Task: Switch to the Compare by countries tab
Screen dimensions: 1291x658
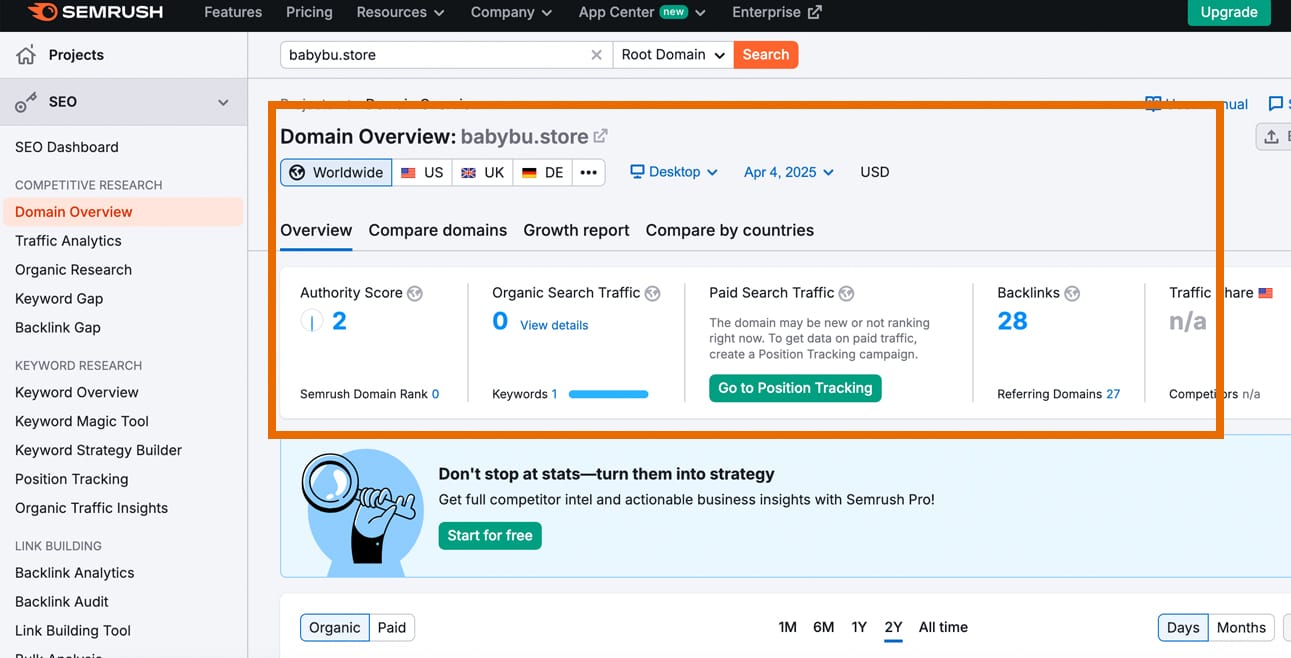Action: pos(730,230)
